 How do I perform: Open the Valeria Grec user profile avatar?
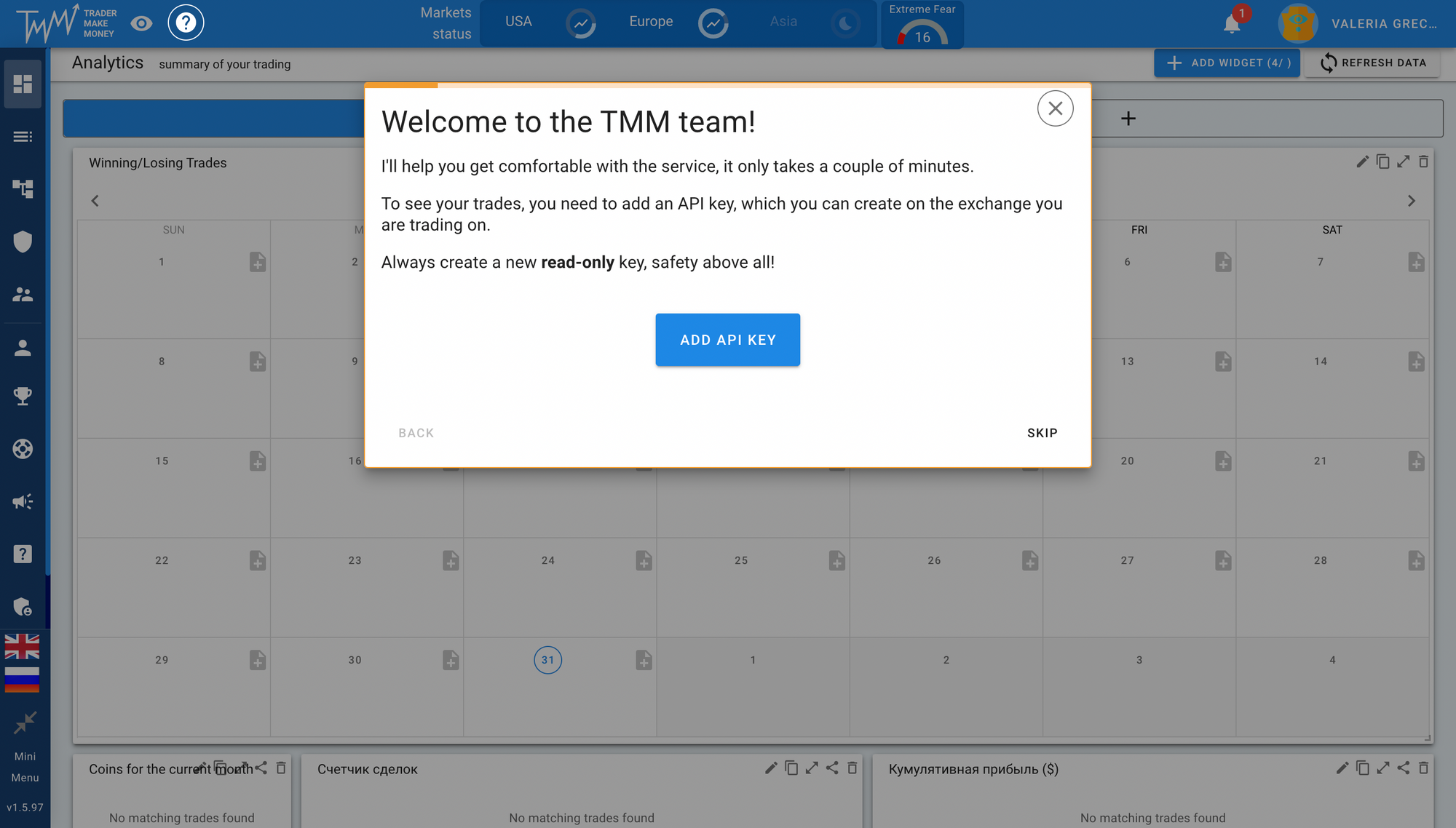click(x=1298, y=23)
